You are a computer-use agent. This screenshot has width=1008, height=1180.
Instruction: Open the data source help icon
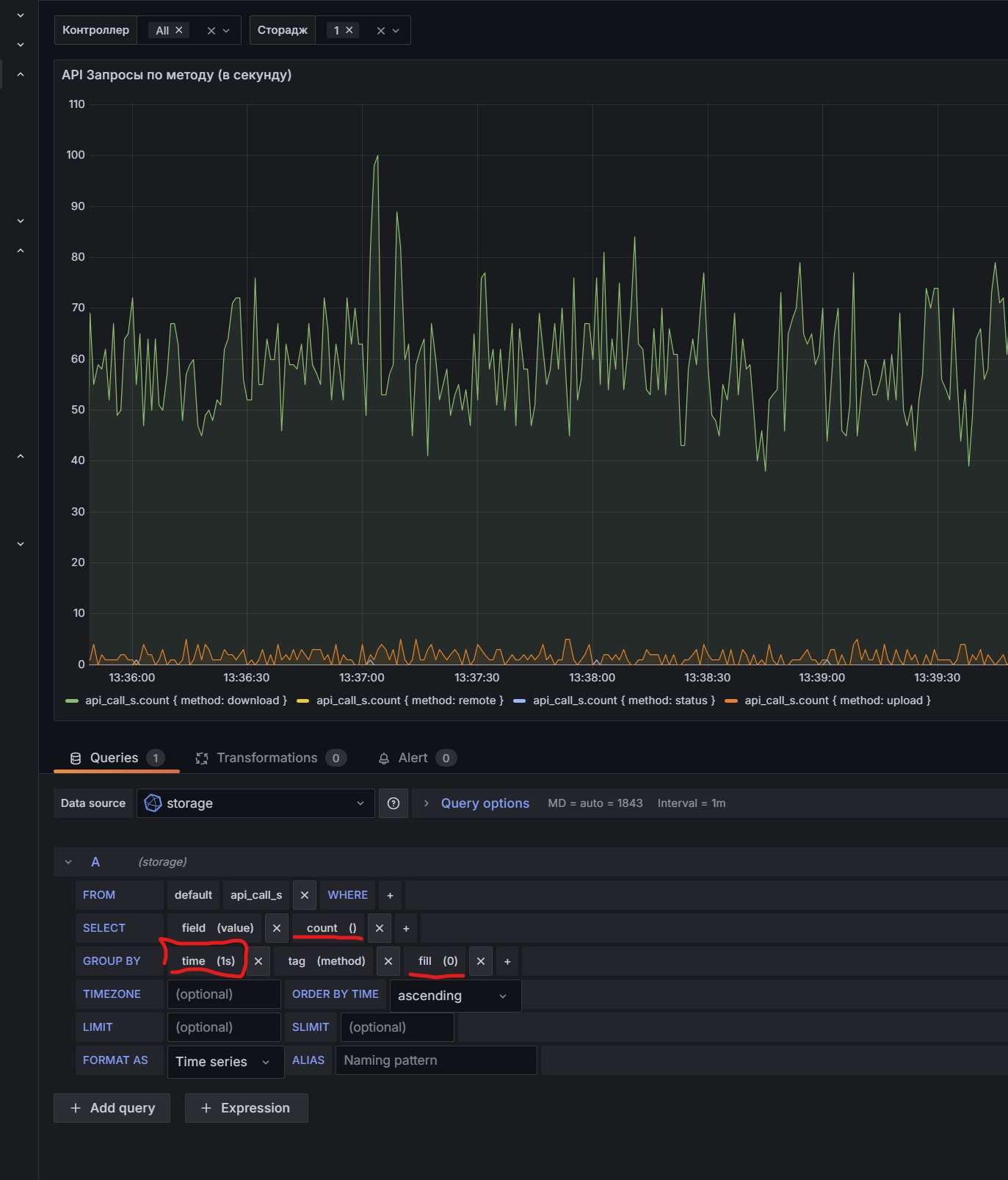(x=394, y=803)
